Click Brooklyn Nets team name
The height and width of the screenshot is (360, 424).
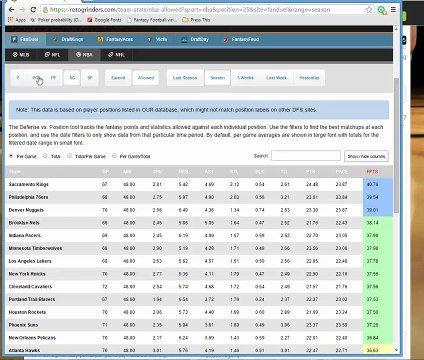tap(24, 223)
